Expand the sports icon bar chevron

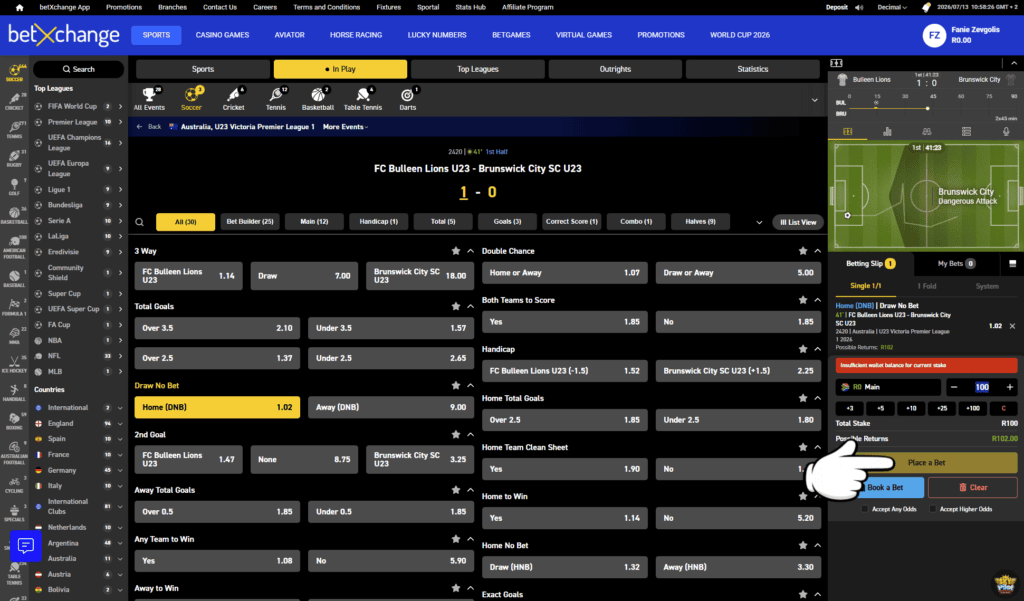tap(814, 101)
